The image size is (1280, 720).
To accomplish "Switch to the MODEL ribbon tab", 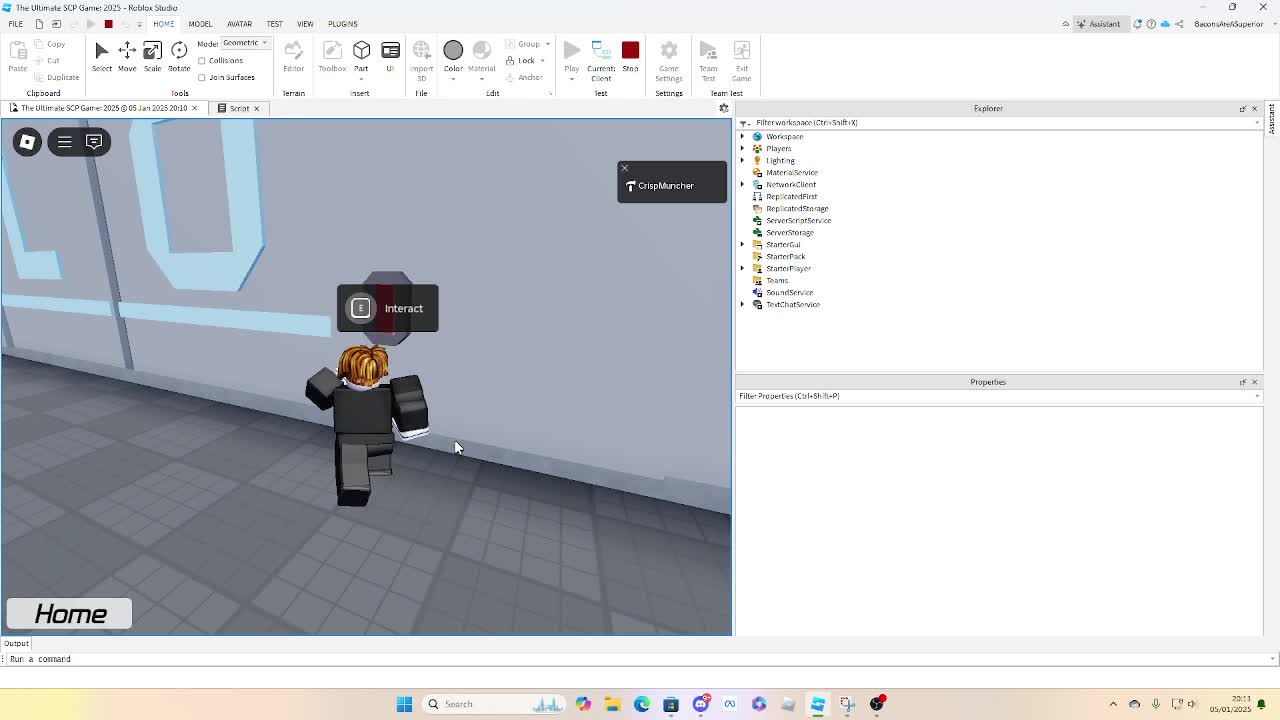I will click(x=200, y=24).
